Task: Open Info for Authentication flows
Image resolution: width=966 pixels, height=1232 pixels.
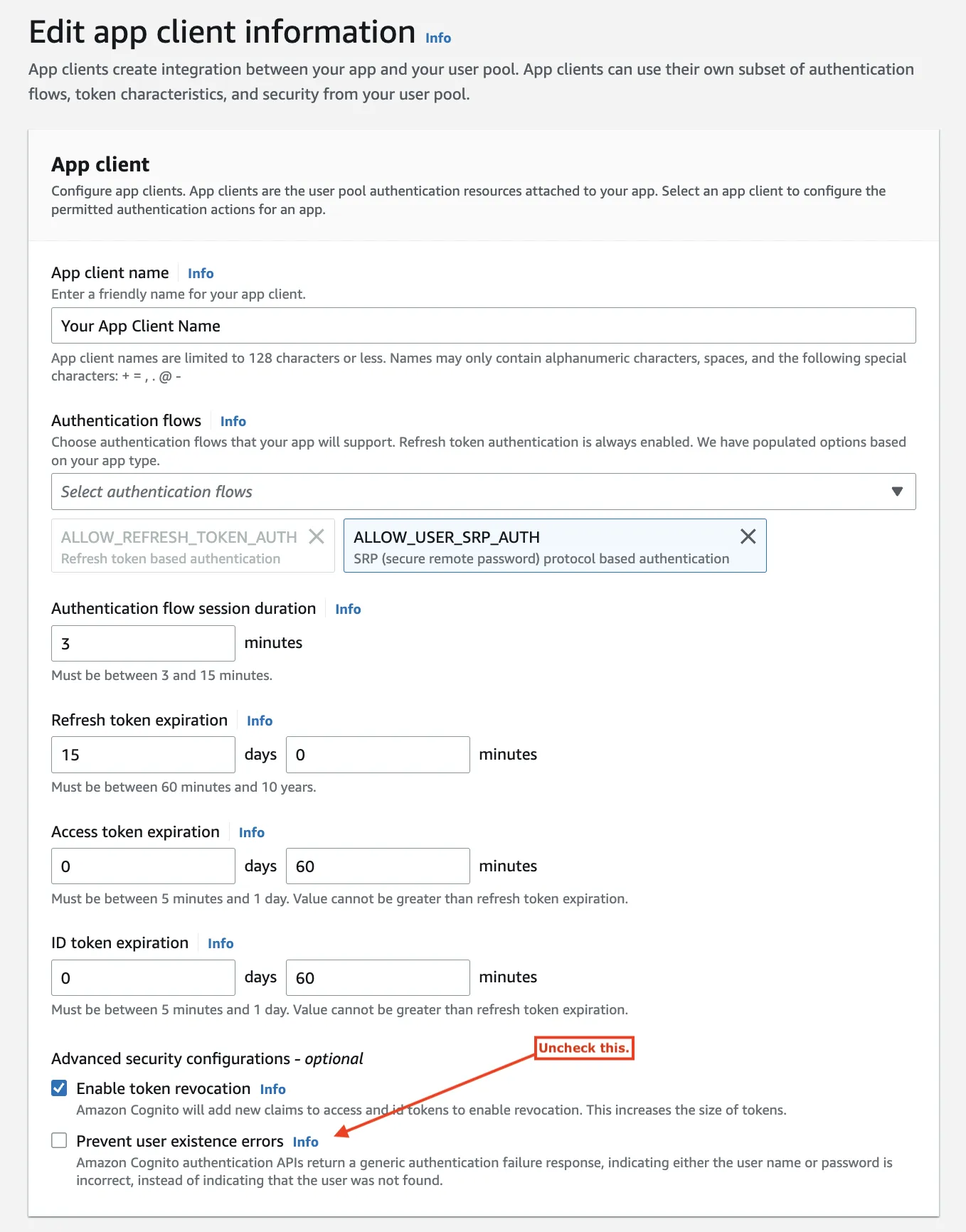Action: point(233,421)
